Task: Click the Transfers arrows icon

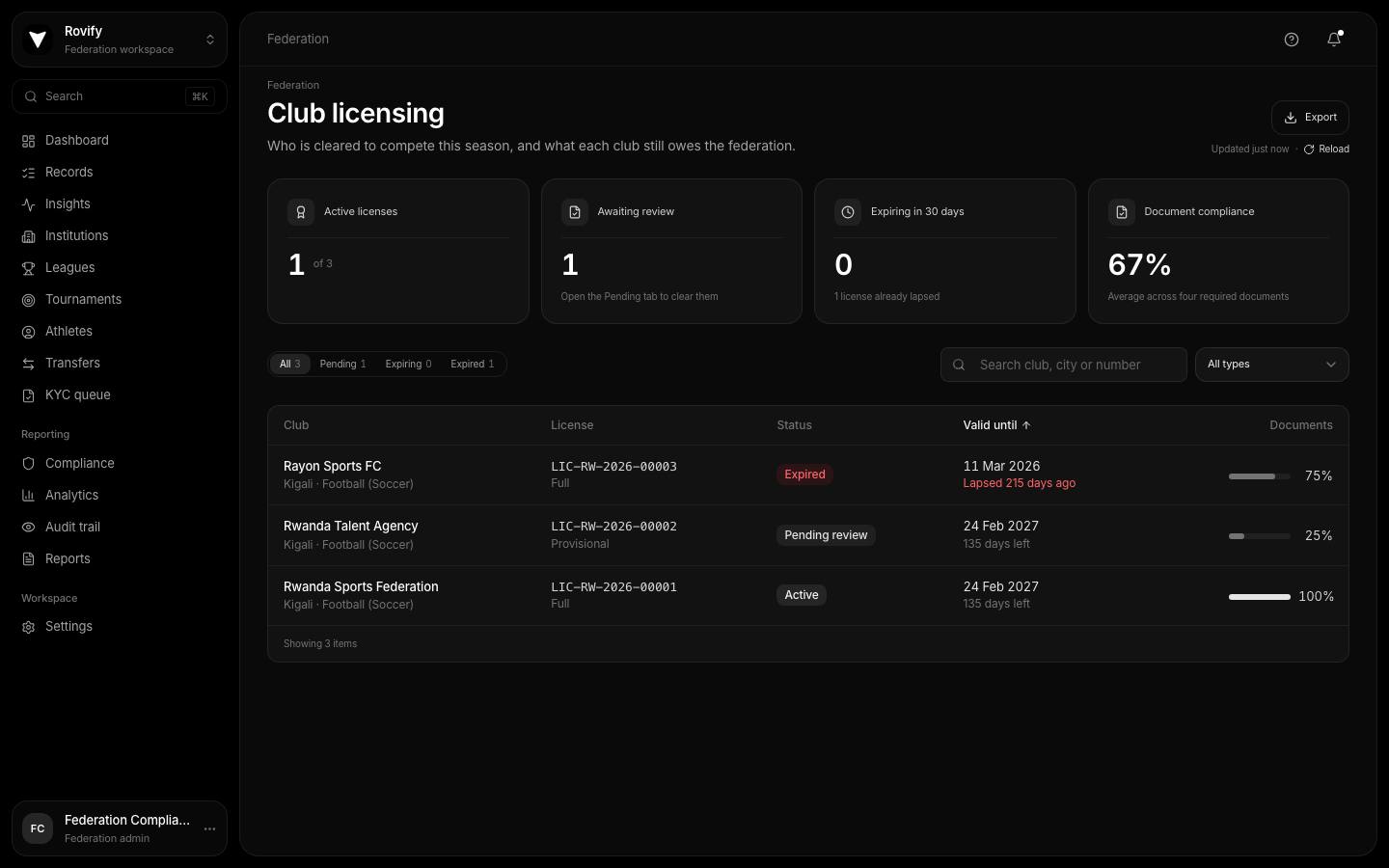Action: coord(29,364)
